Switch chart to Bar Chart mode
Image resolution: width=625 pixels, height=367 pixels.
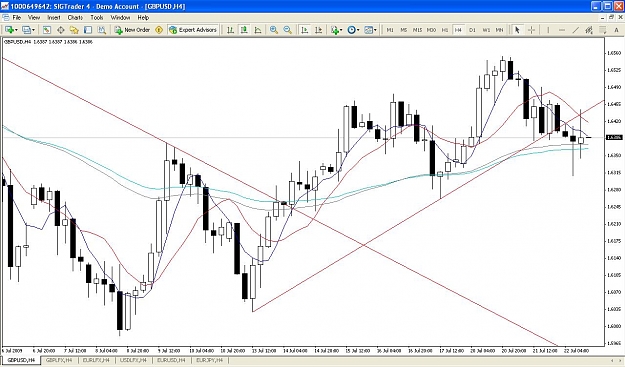230,30
